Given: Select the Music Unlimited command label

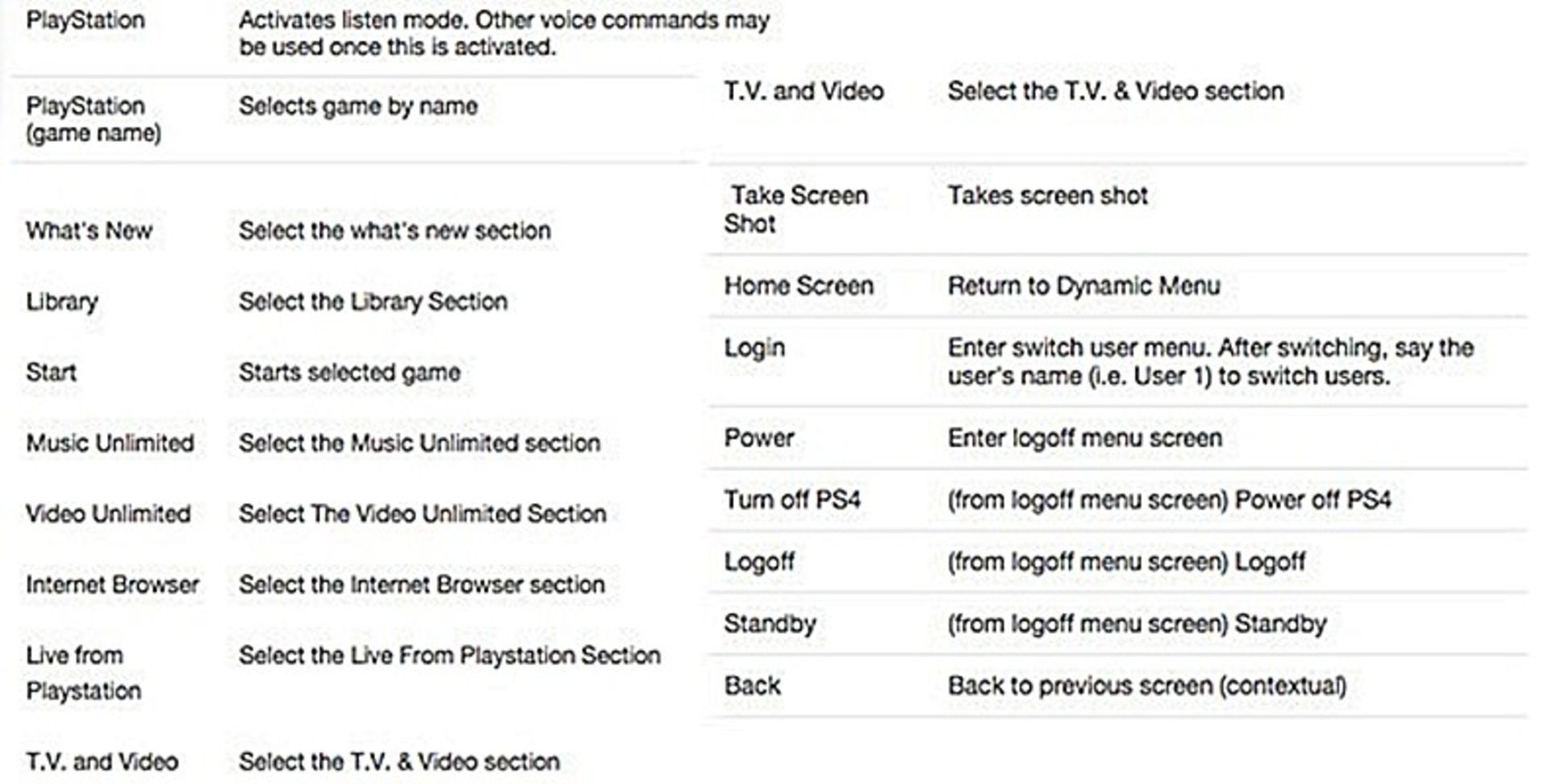Looking at the screenshot, I should pyautogui.click(x=110, y=443).
